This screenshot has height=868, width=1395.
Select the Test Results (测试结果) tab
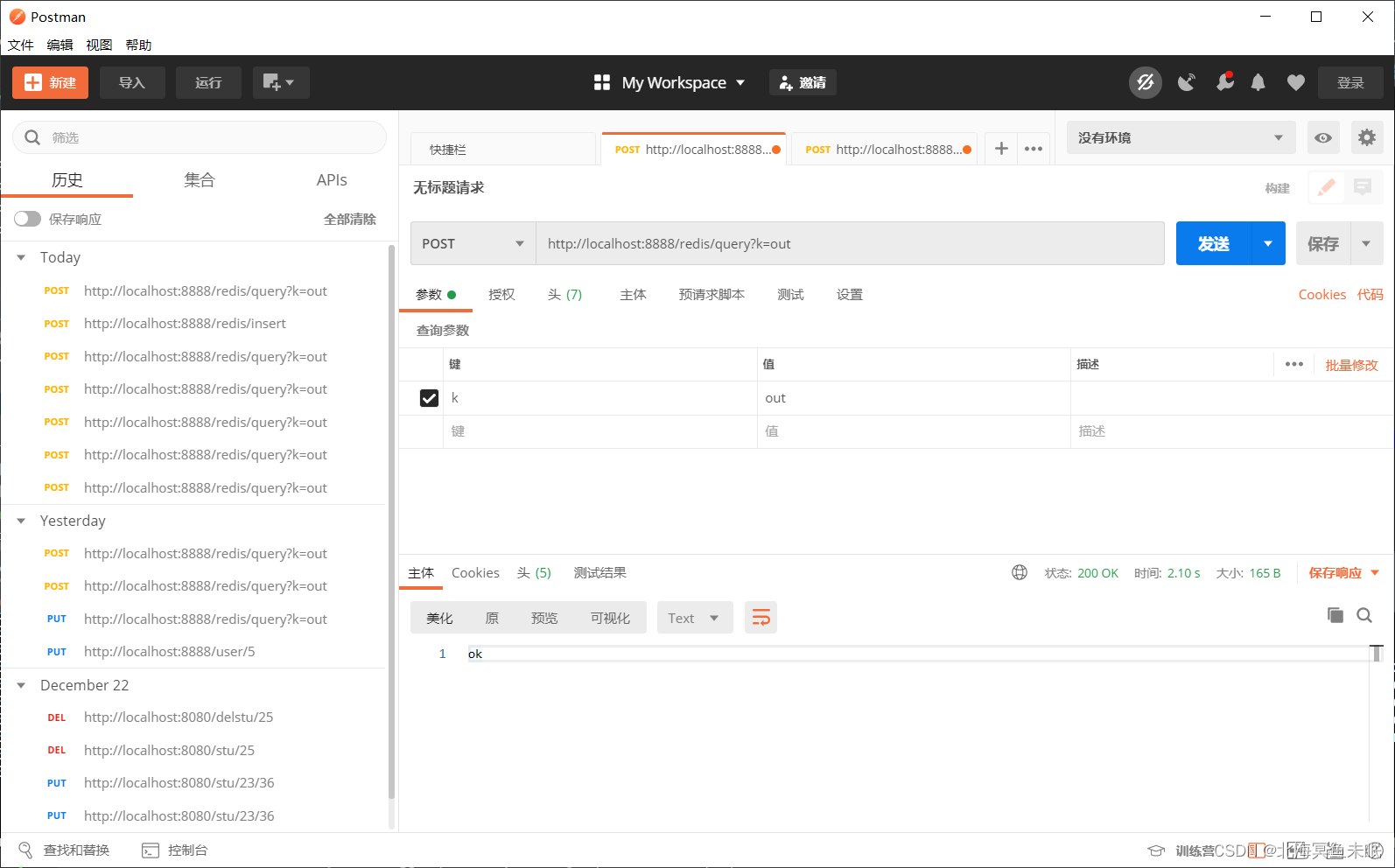point(599,573)
